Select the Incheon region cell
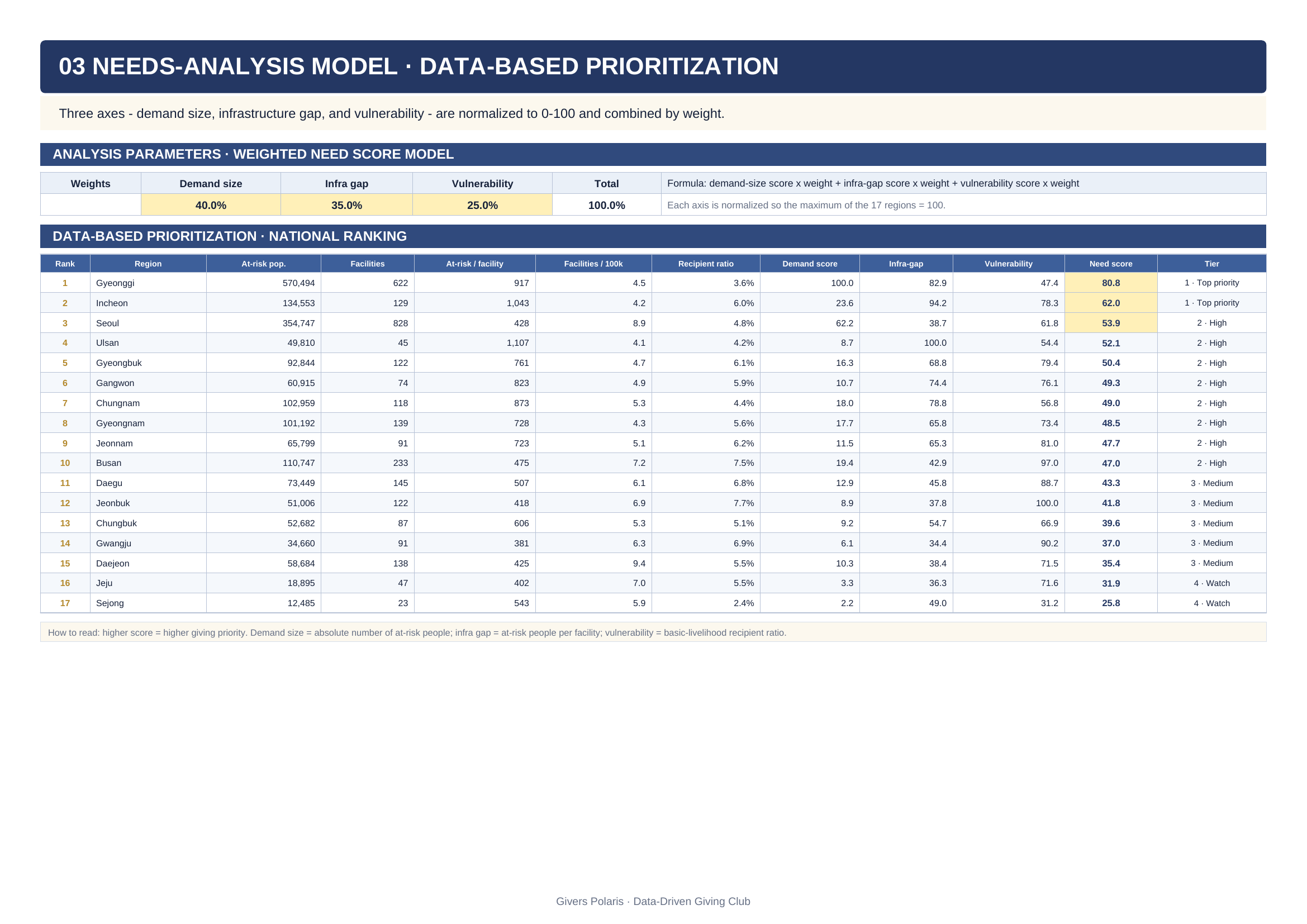This screenshot has width=1307, height=924. (x=148, y=303)
